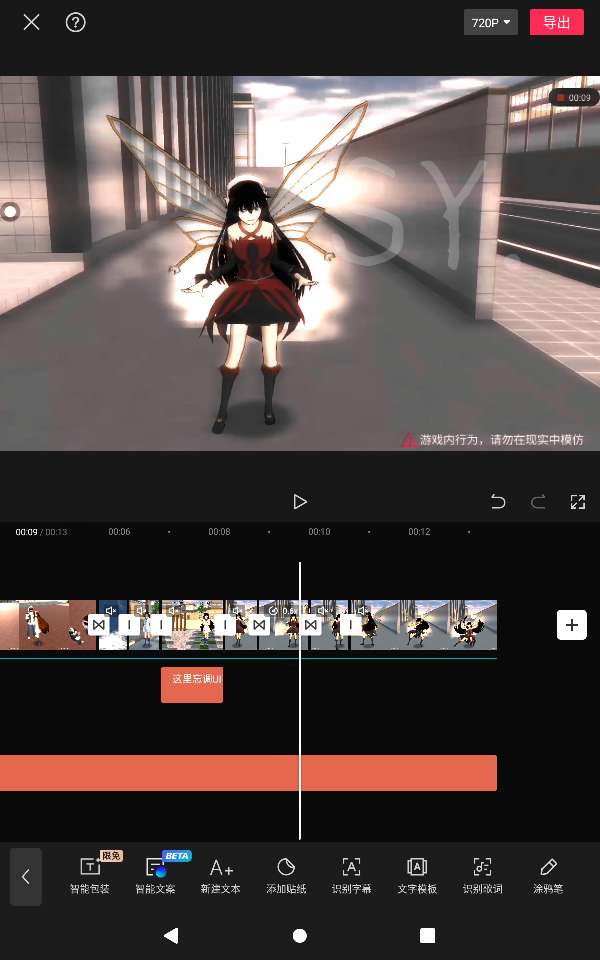Tap the cut marker right after the courtyard fence clip
600x960 pixels.
[225, 625]
